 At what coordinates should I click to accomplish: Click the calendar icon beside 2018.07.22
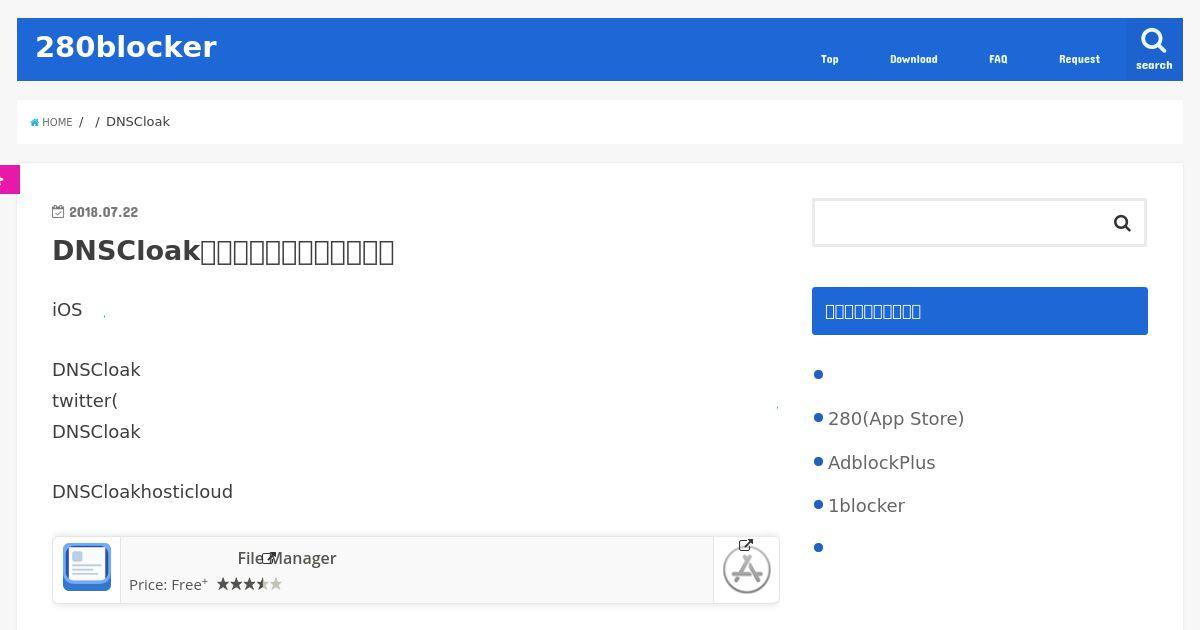[x=58, y=212]
